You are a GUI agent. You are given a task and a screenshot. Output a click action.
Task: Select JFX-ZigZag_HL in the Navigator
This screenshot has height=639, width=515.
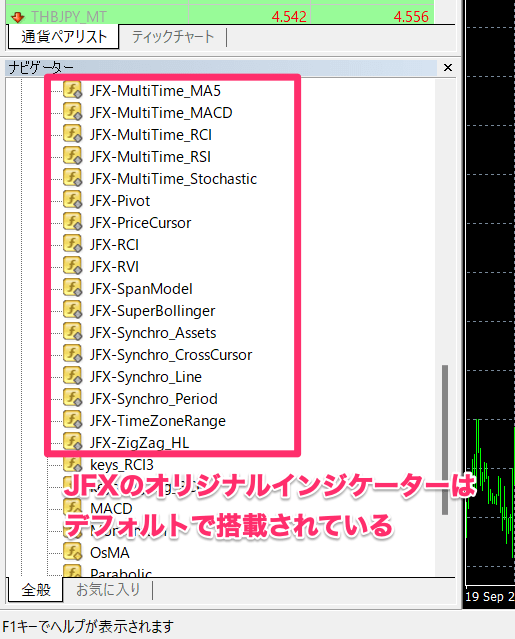[x=139, y=443]
